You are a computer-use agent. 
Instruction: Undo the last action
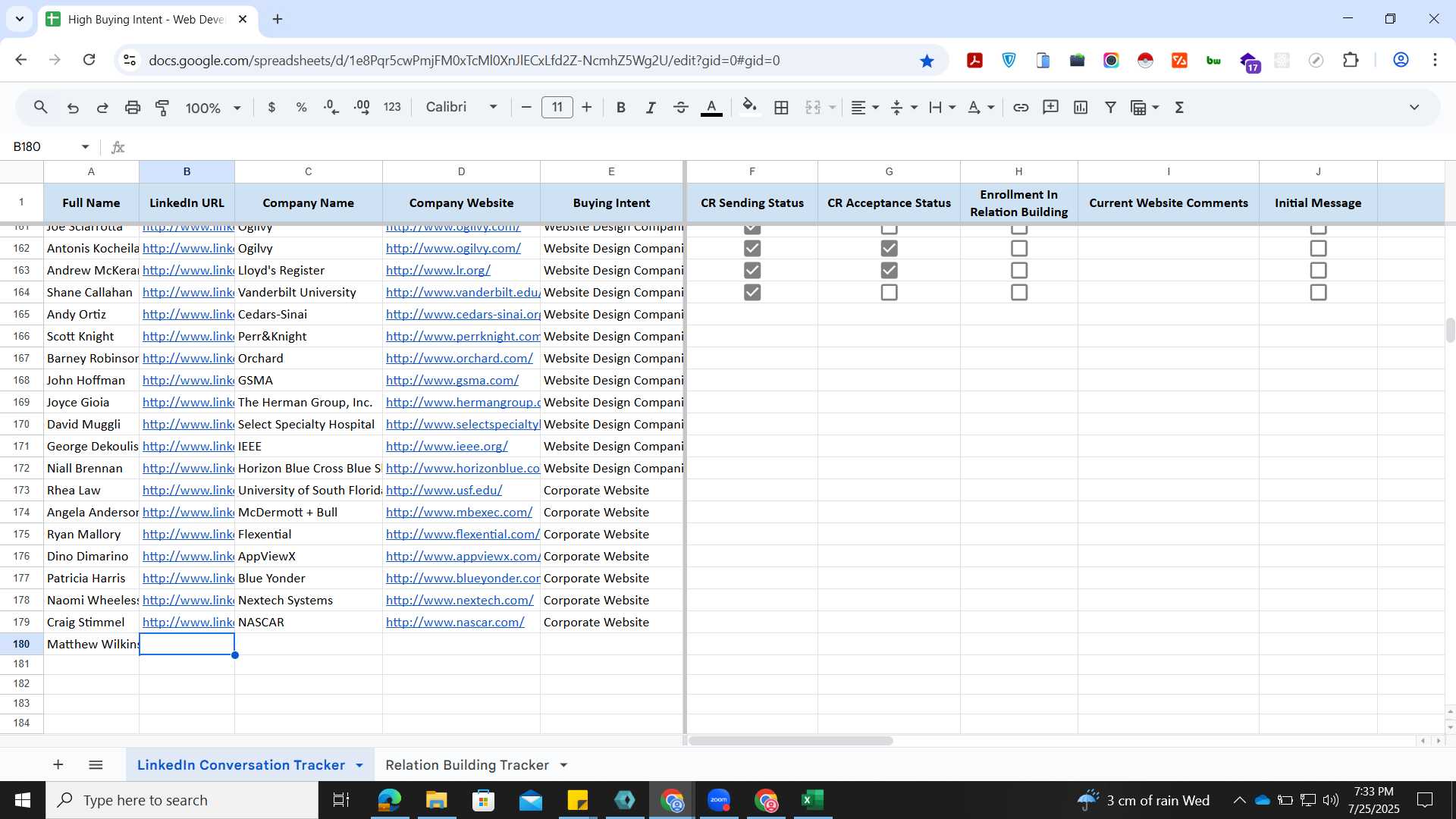[x=73, y=108]
